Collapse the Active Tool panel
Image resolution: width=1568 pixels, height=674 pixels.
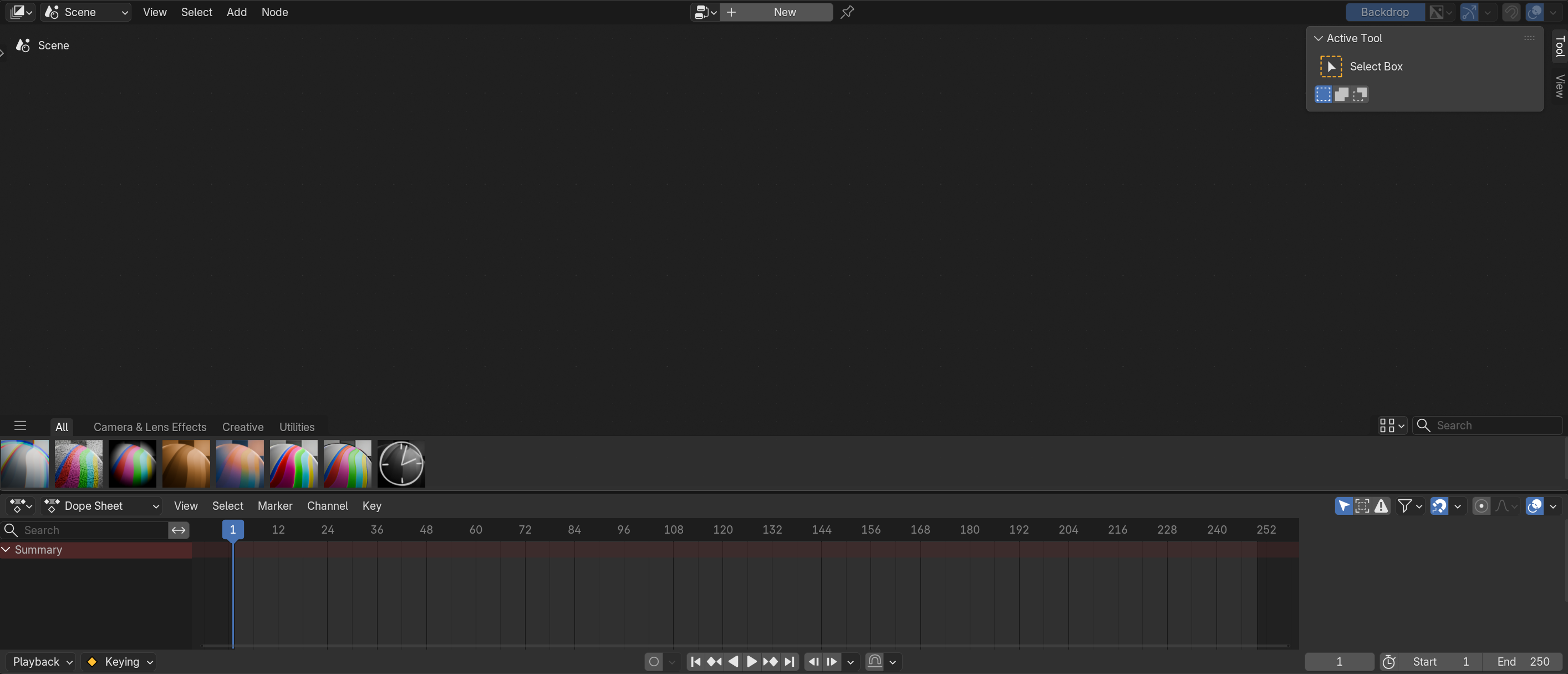point(1318,38)
